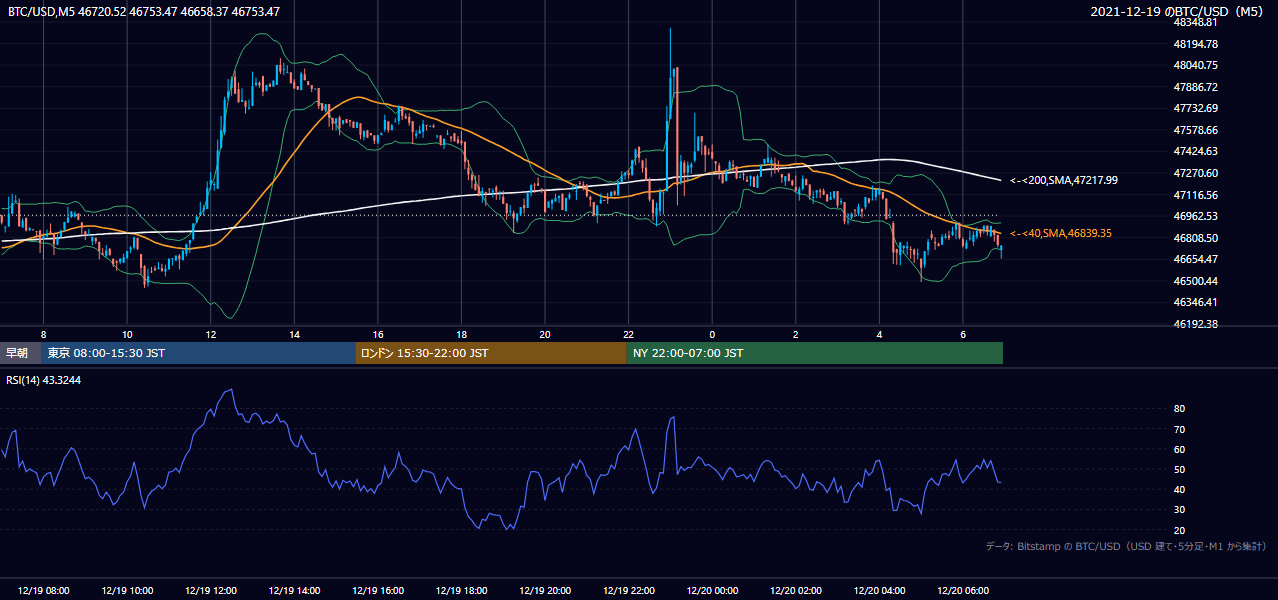This screenshot has height=600, width=1278.
Task: Click the BTC/USD,M5 OHLC header text
Action: coord(144,12)
